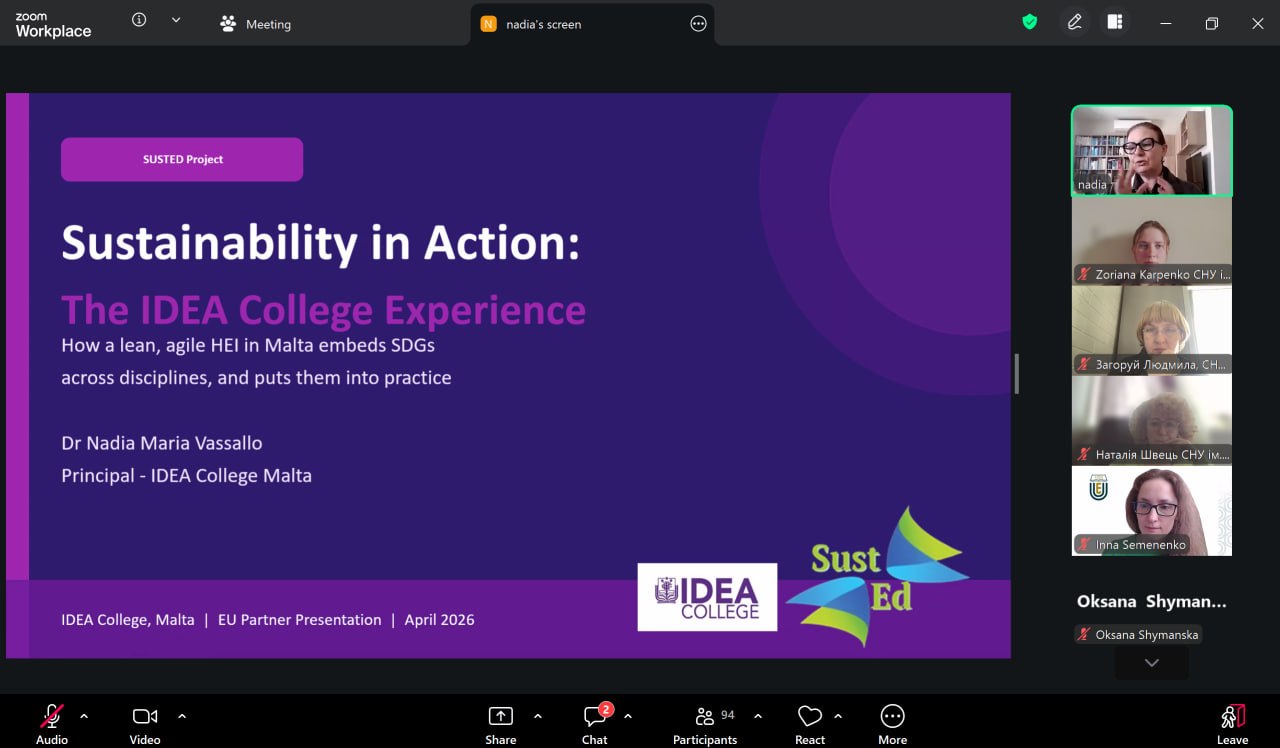The width and height of the screenshot is (1280, 748).
Task: Open the dropdown chevron beside meeting info
Action: 176,20
